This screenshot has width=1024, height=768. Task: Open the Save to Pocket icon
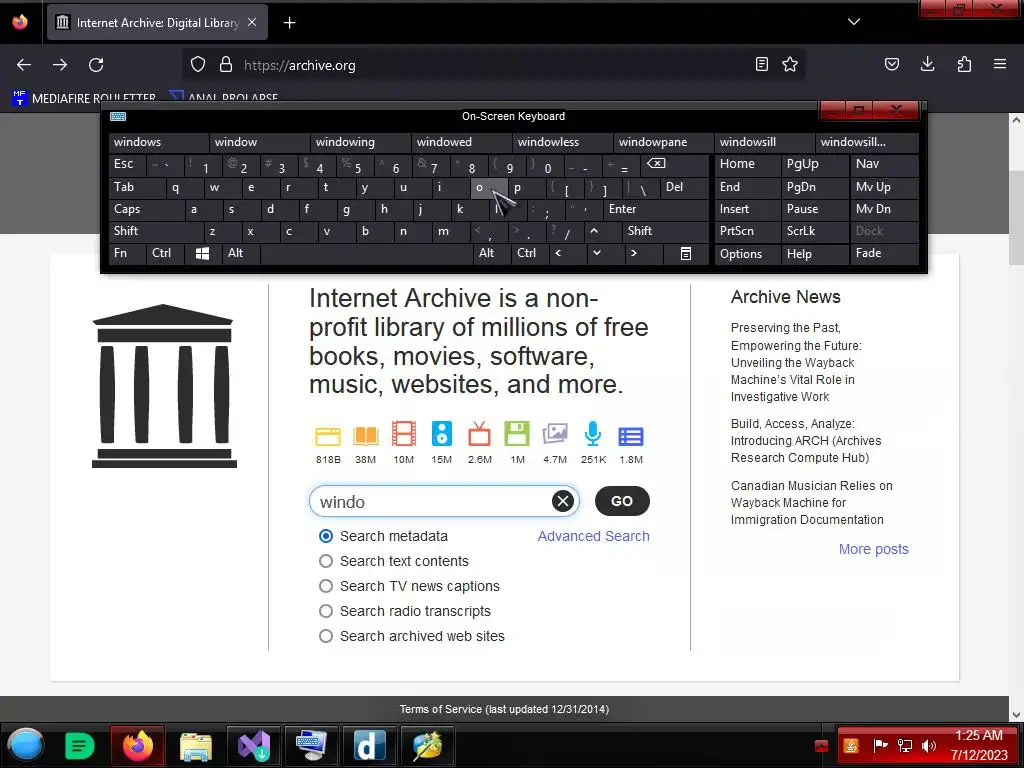click(x=891, y=65)
